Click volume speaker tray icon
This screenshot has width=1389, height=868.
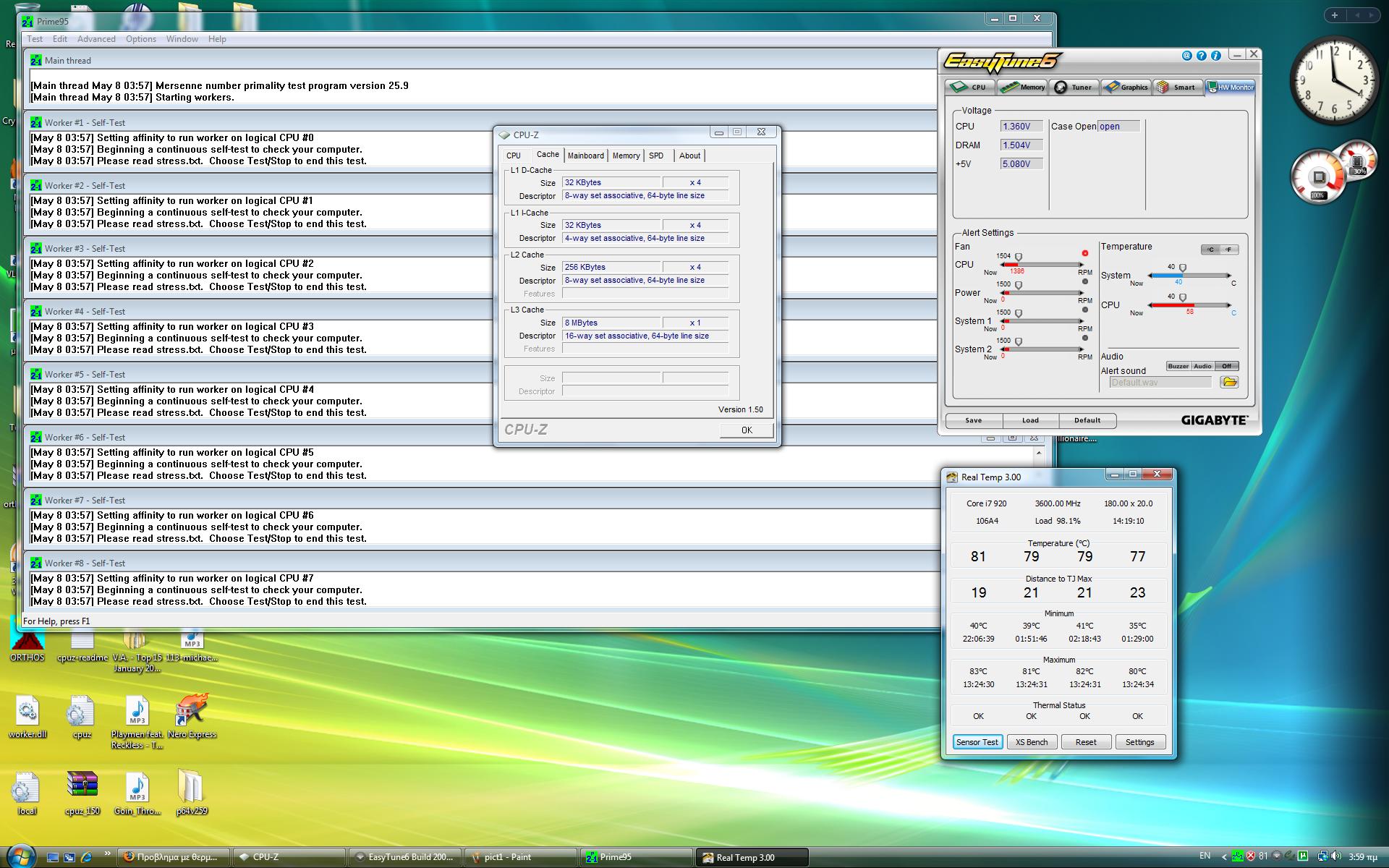click(1335, 856)
